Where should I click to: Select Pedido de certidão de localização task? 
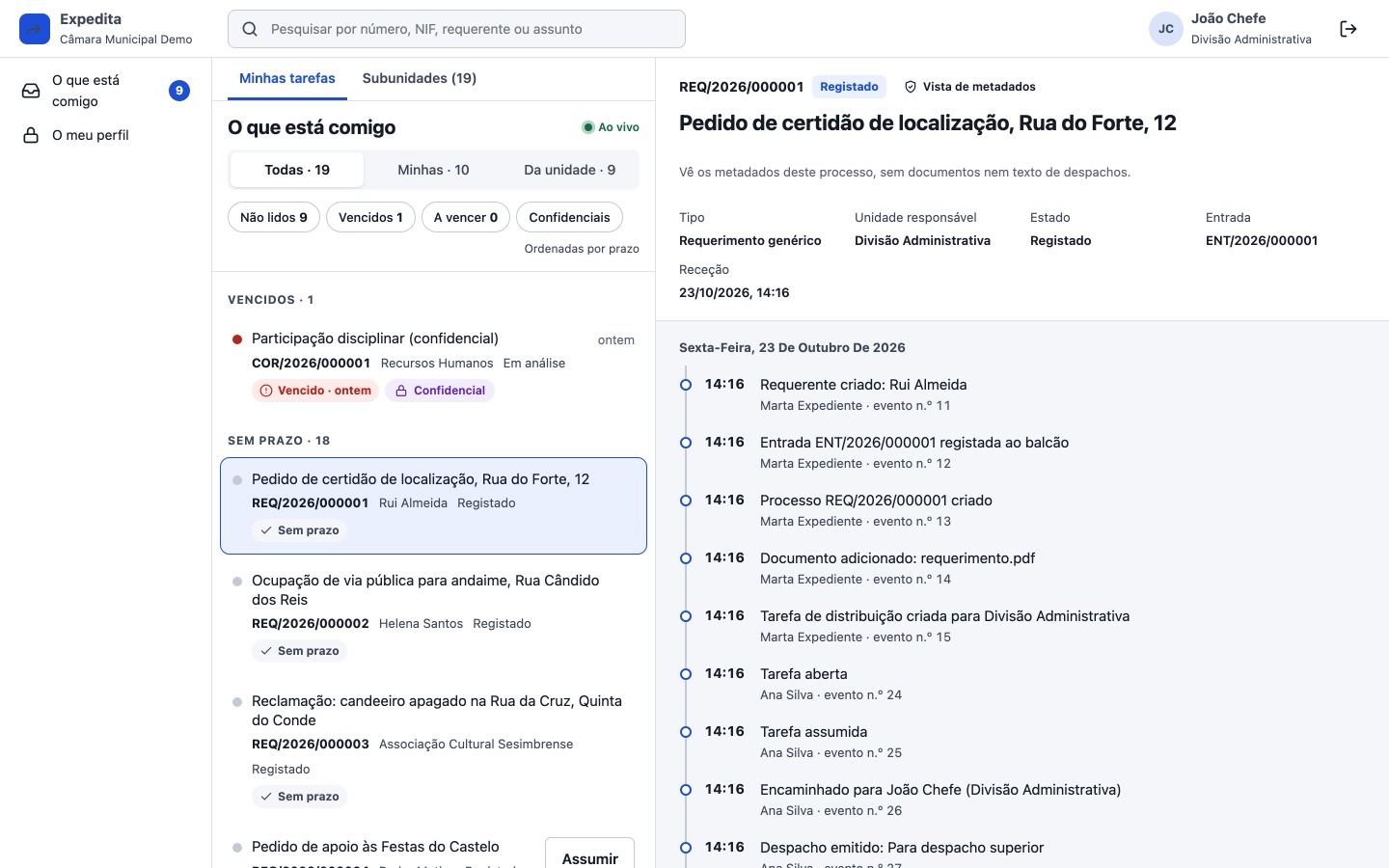click(x=433, y=505)
